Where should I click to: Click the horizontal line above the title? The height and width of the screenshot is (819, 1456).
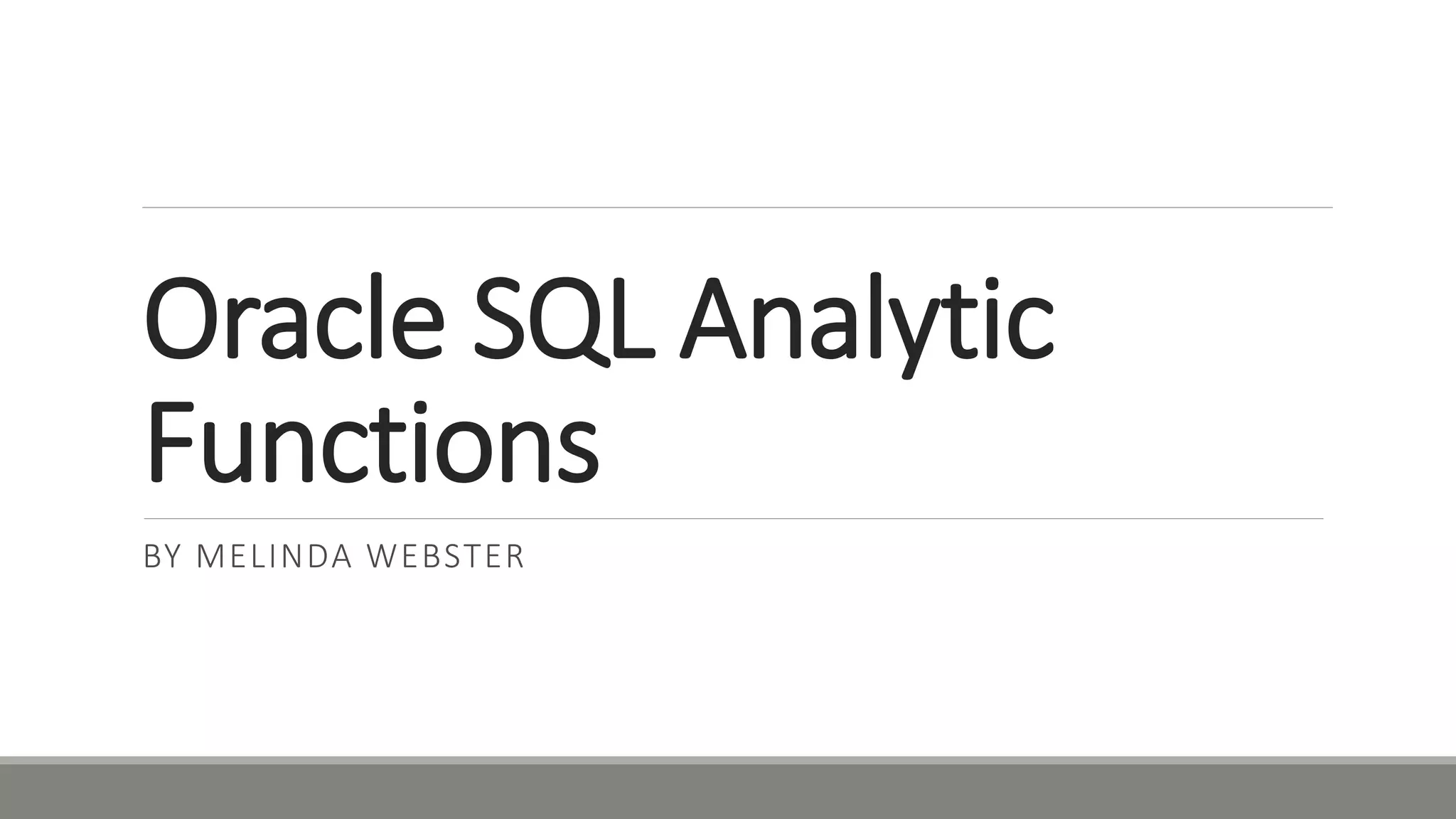(737, 208)
